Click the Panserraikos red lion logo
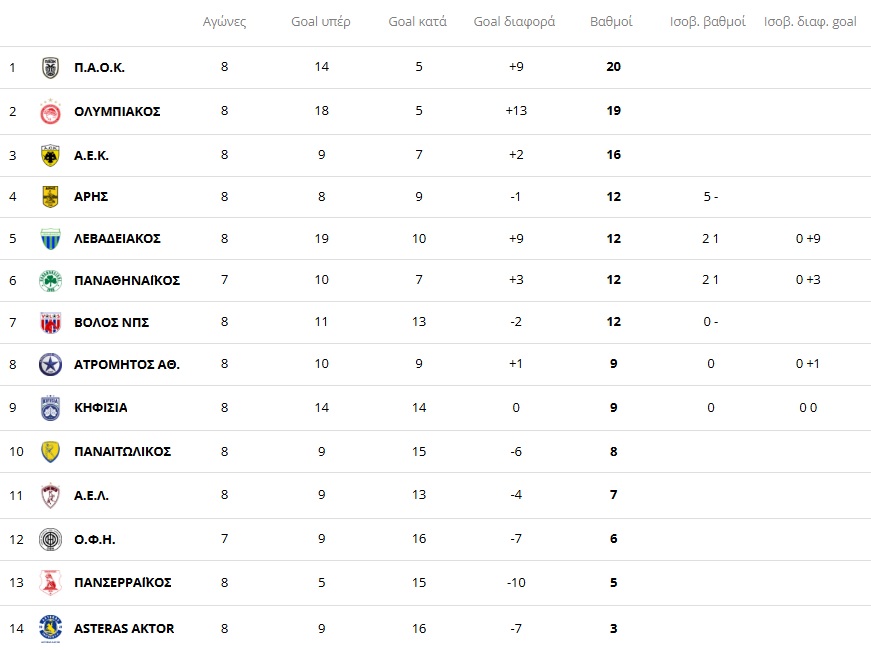This screenshot has height=650, width=871. pos(50,582)
